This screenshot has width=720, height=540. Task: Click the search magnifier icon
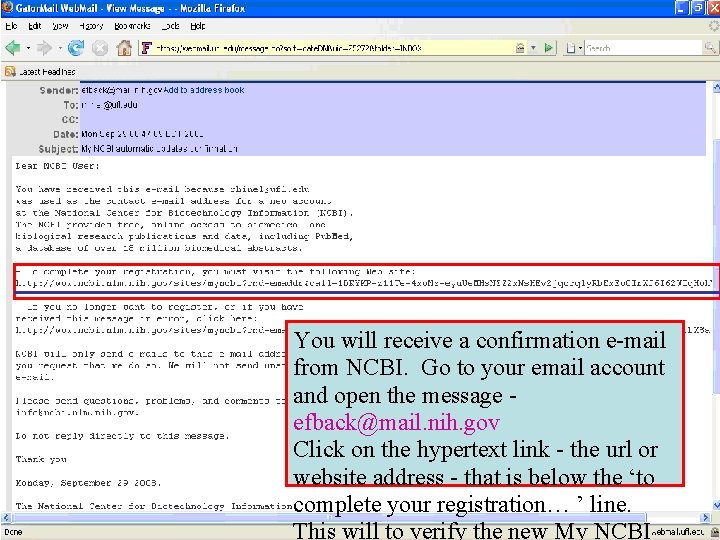click(710, 48)
